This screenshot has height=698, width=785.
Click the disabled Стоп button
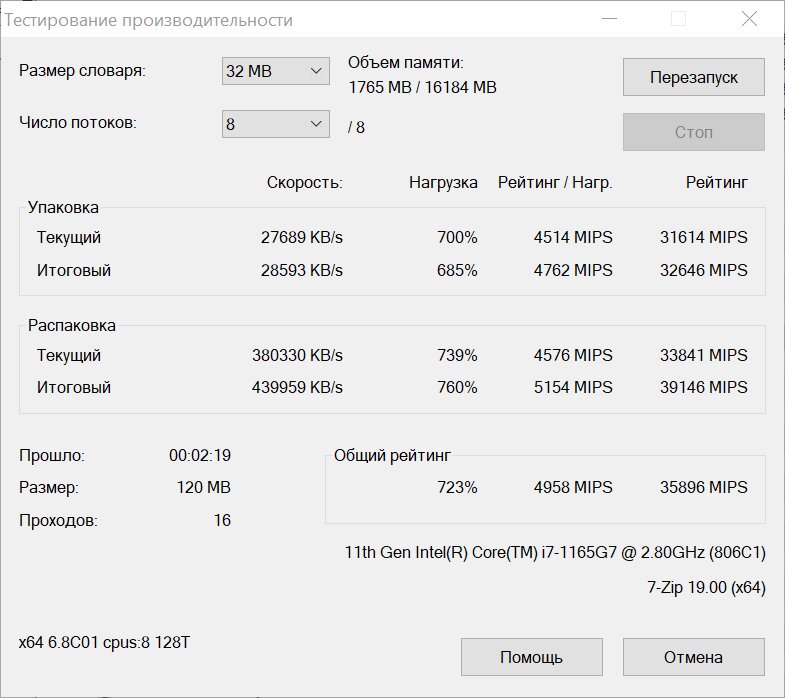[693, 132]
